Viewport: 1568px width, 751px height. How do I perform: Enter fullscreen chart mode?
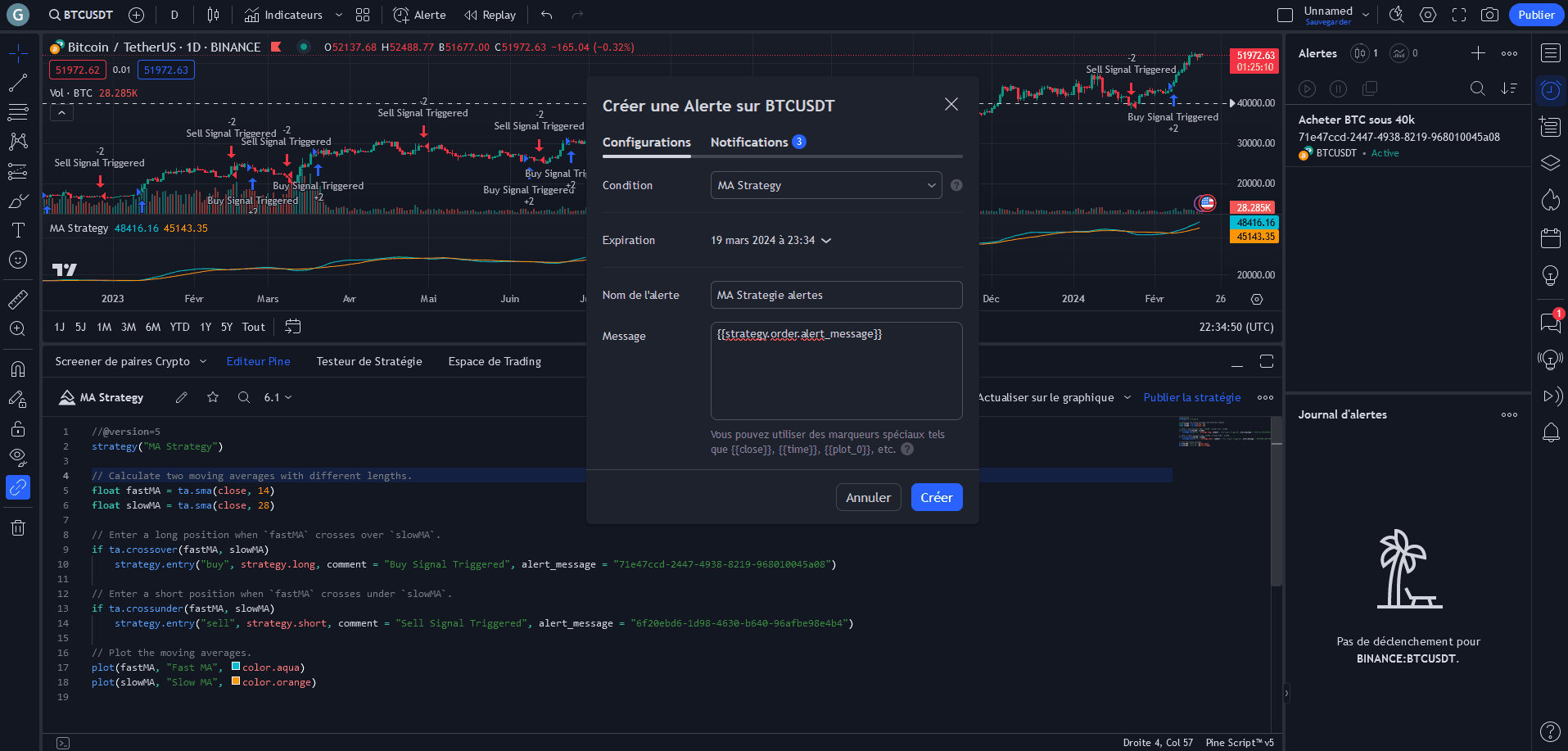pos(1459,15)
